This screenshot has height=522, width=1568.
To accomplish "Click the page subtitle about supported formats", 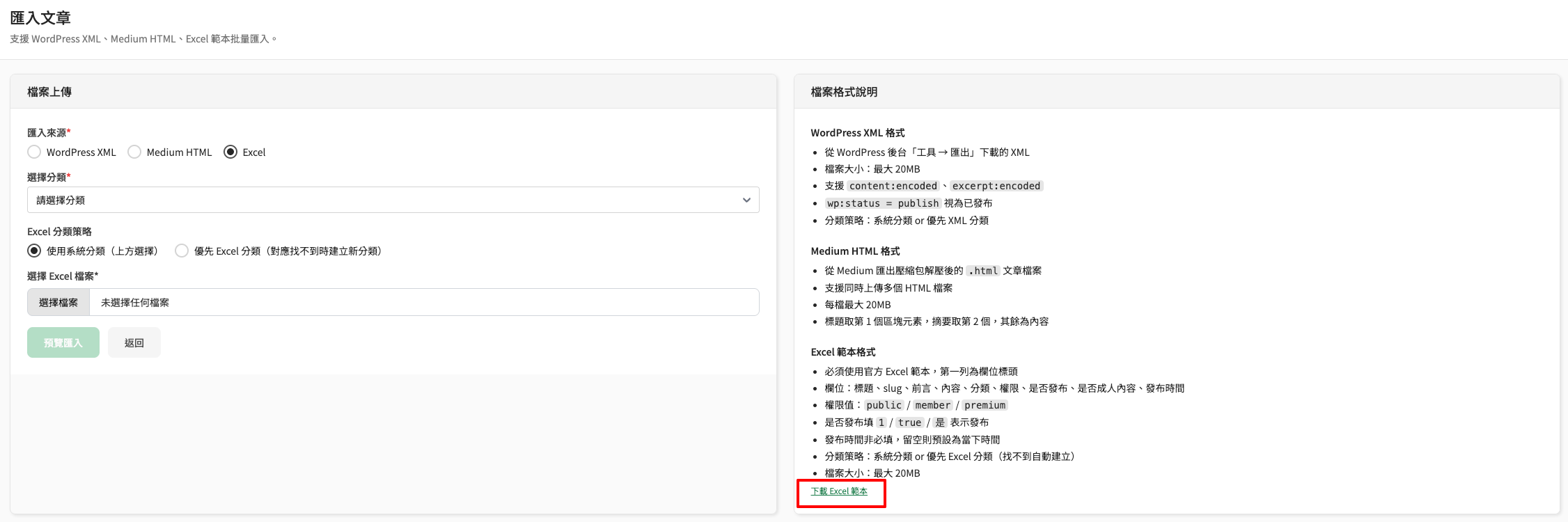I will click(x=143, y=39).
